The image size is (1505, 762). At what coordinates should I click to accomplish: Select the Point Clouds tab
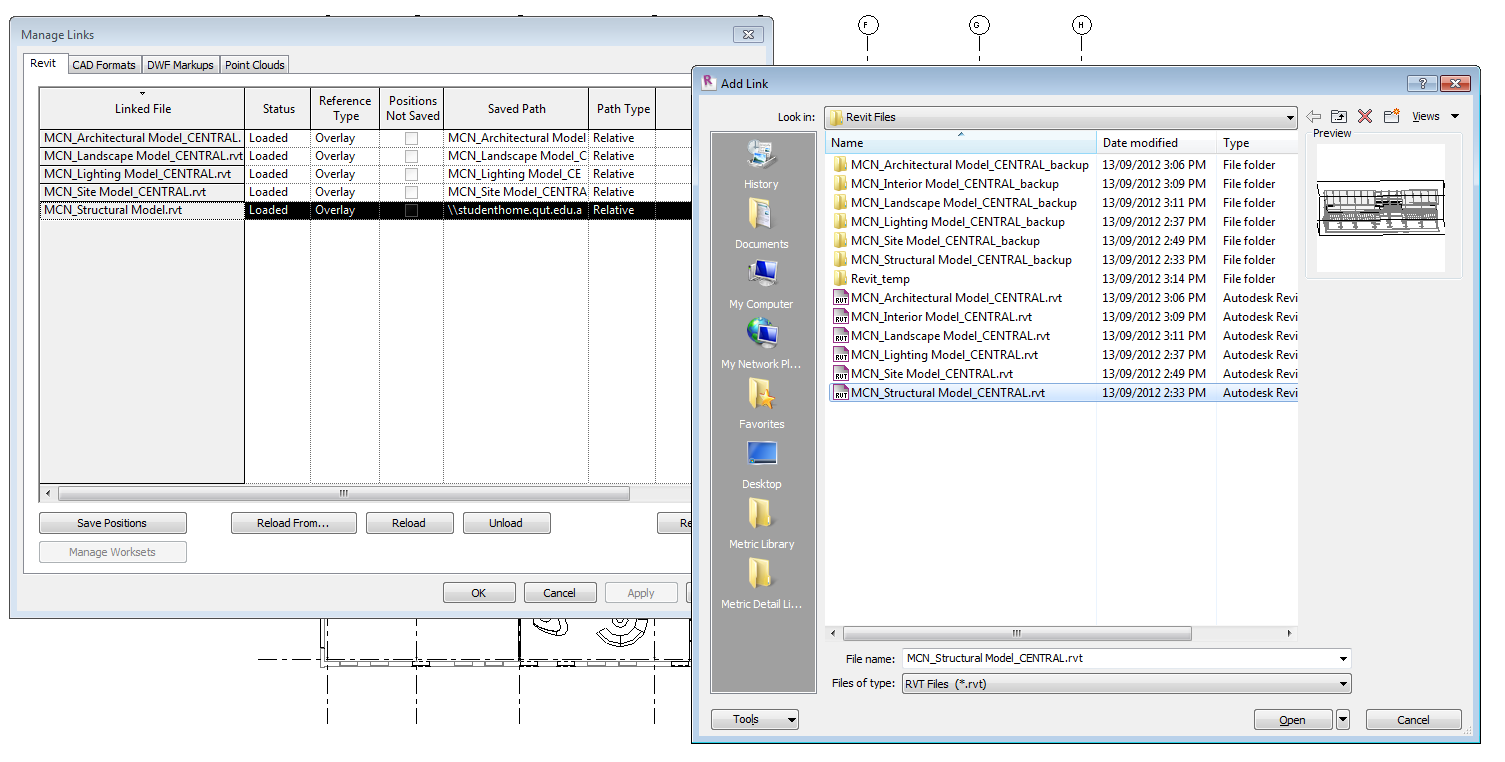pyautogui.click(x=254, y=64)
